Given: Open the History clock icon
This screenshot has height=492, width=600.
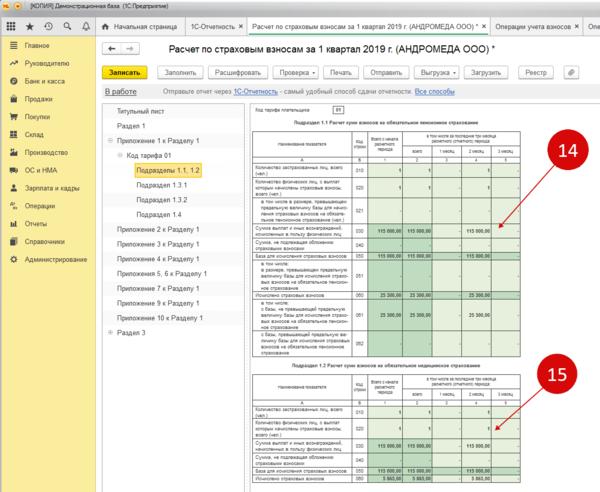Looking at the screenshot, I should tap(48, 26).
